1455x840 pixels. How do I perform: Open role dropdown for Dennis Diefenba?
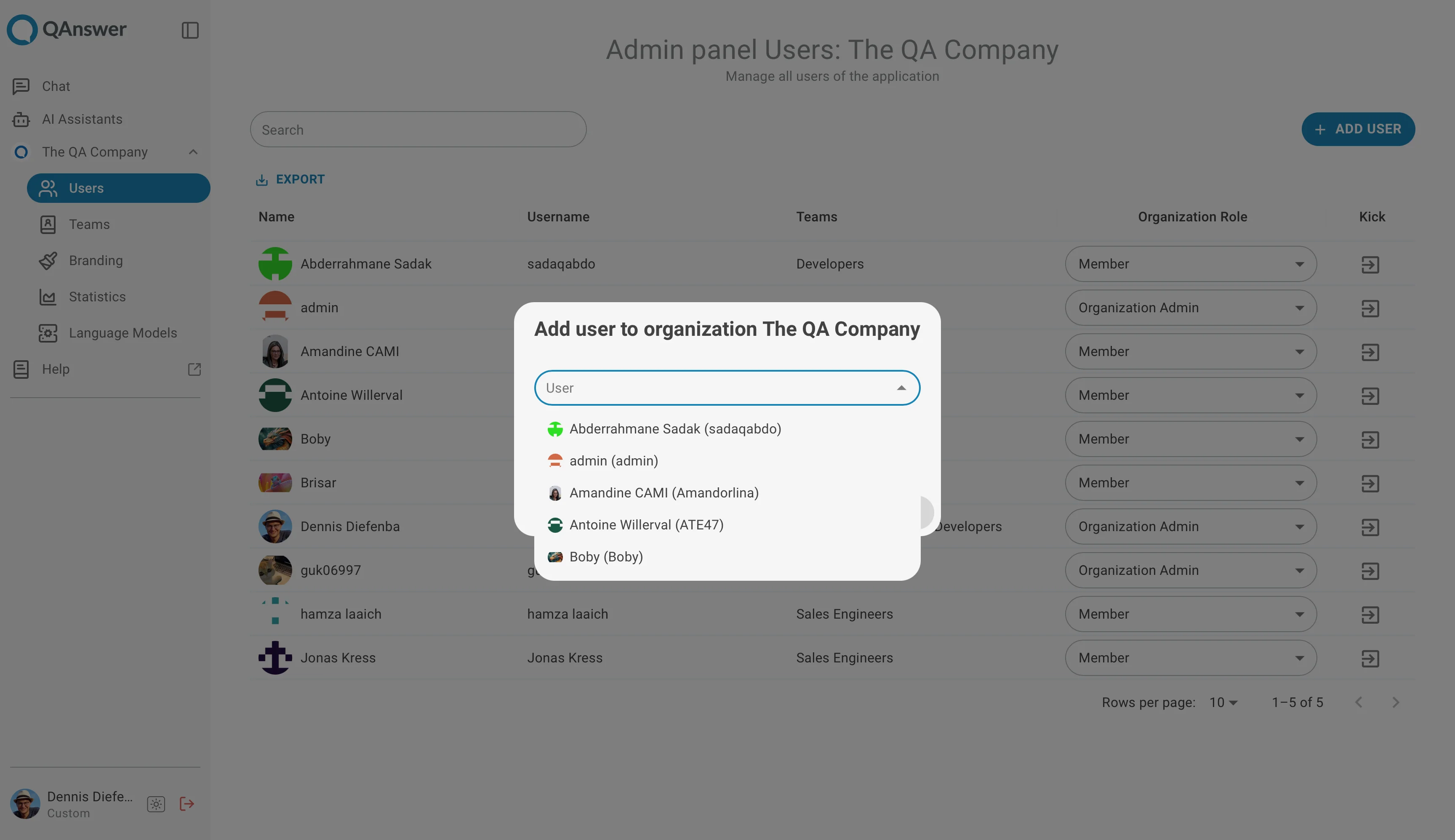(x=1190, y=527)
